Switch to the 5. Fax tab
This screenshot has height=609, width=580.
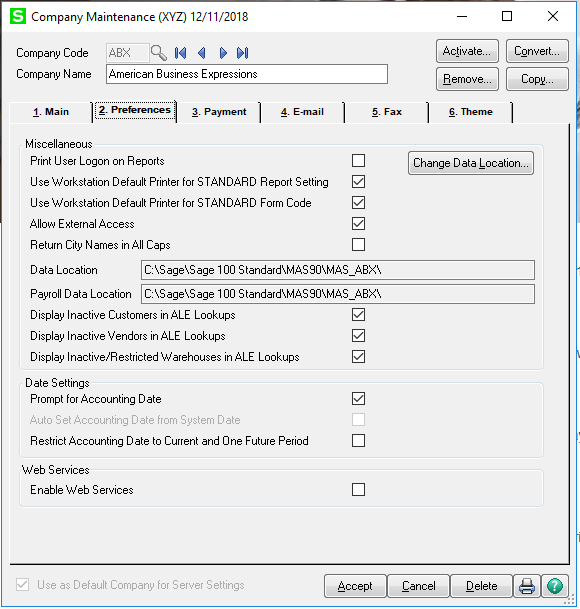tap(387, 112)
